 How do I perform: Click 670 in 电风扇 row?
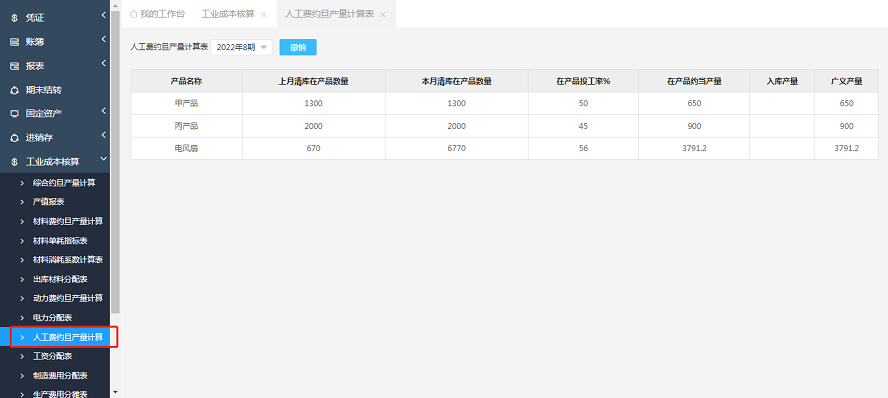[314, 148]
